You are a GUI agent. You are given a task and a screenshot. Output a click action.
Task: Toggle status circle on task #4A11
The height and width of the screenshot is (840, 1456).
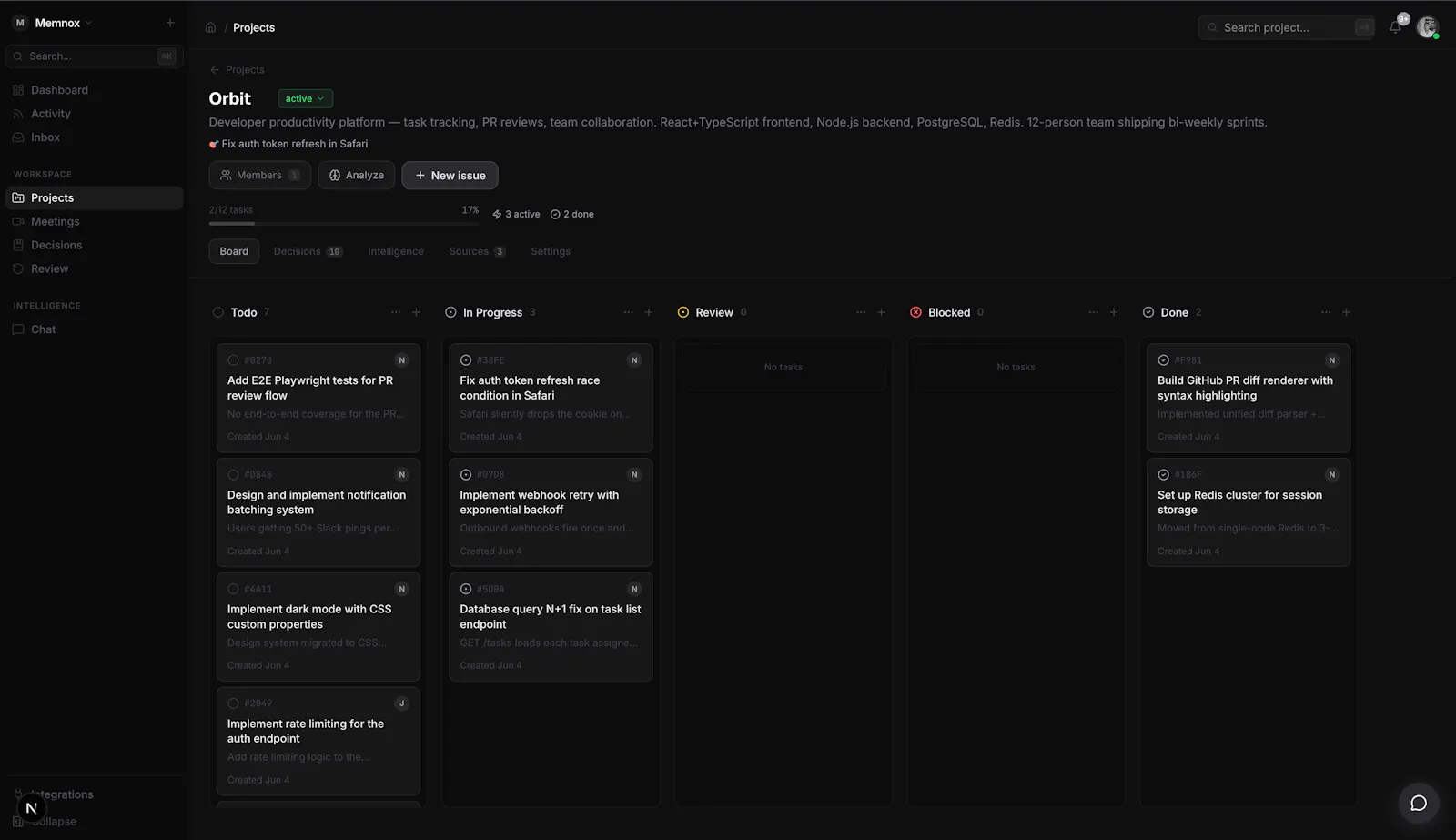(x=233, y=589)
